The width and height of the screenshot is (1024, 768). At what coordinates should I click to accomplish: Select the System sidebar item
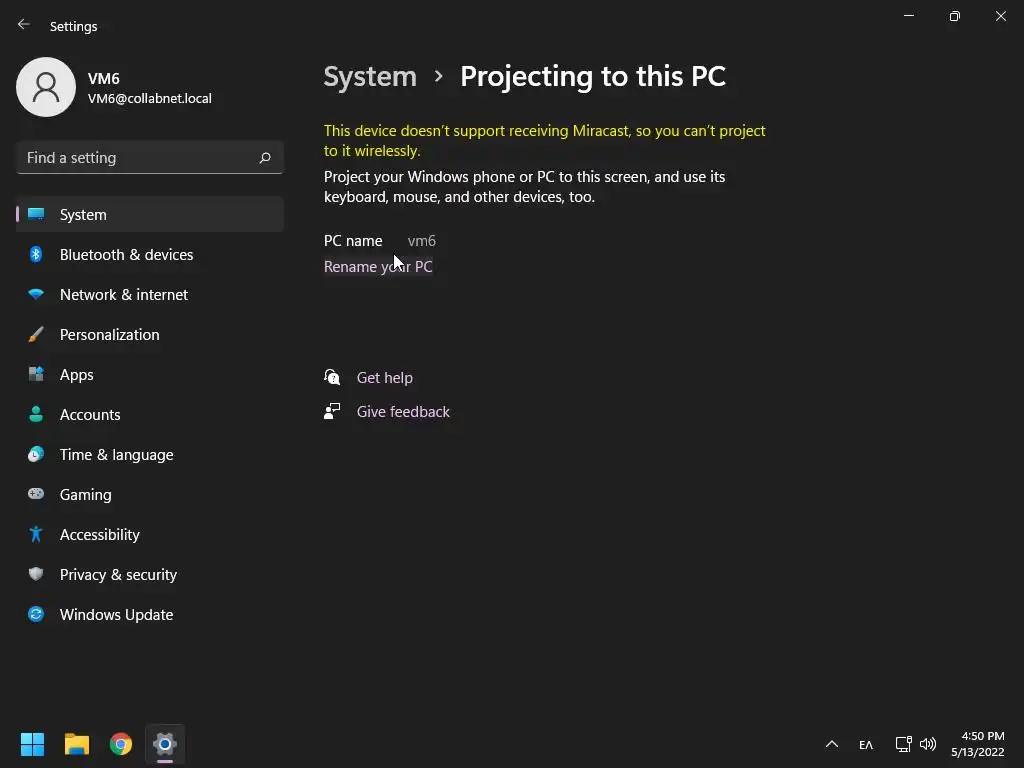[83, 215]
